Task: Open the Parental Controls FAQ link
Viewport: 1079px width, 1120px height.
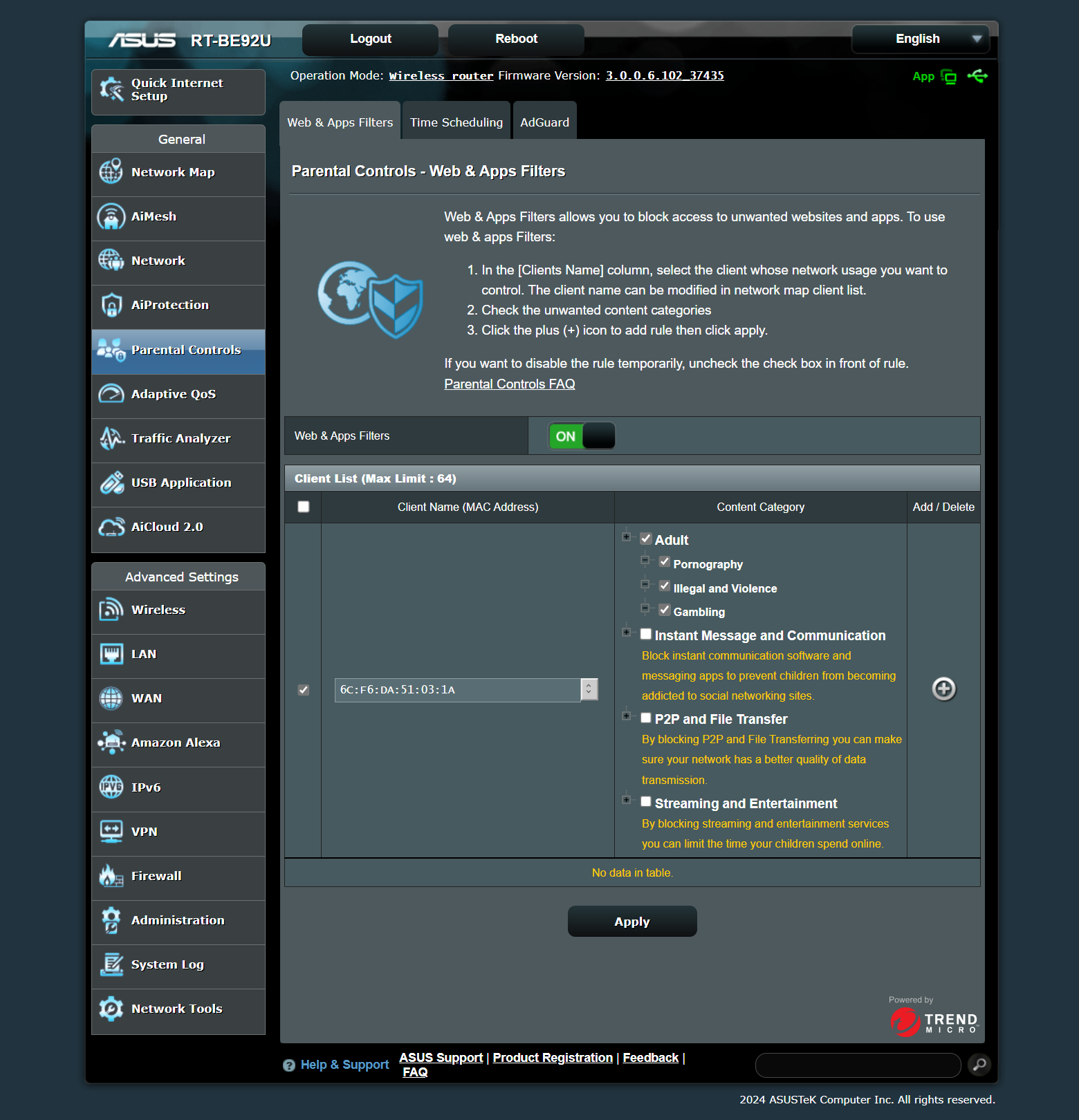Action: pyautogui.click(x=510, y=384)
